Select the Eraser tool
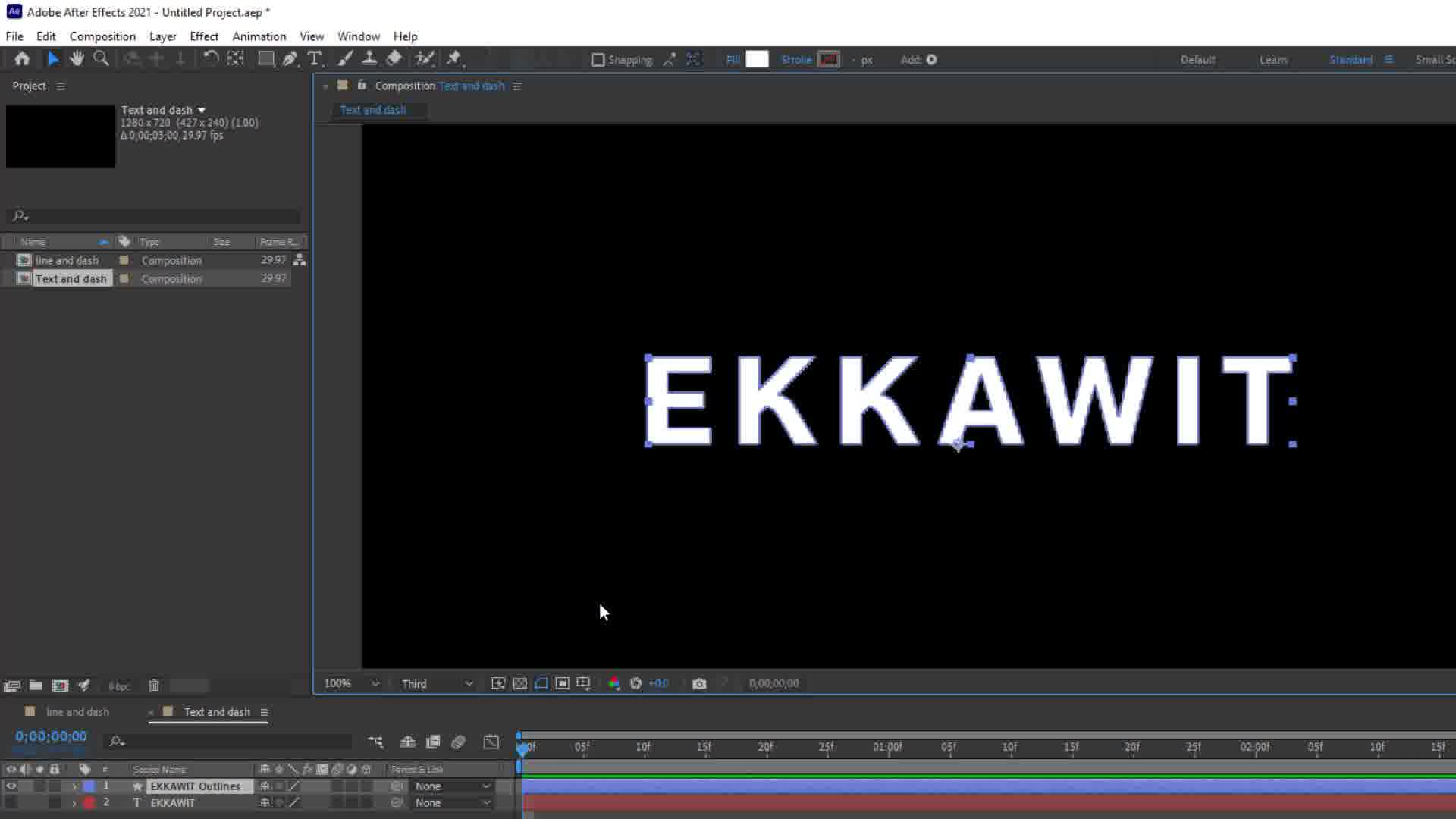 coord(394,59)
